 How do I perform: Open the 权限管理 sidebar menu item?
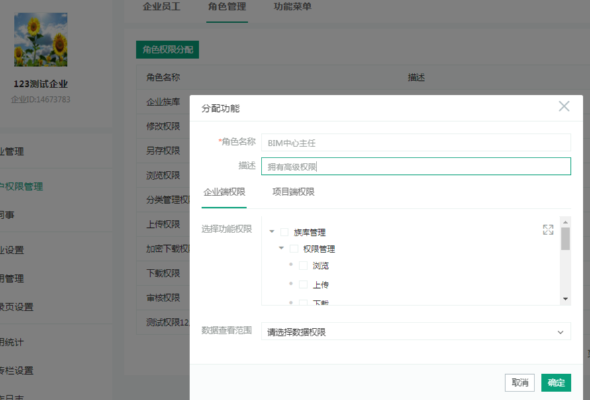coord(21,187)
